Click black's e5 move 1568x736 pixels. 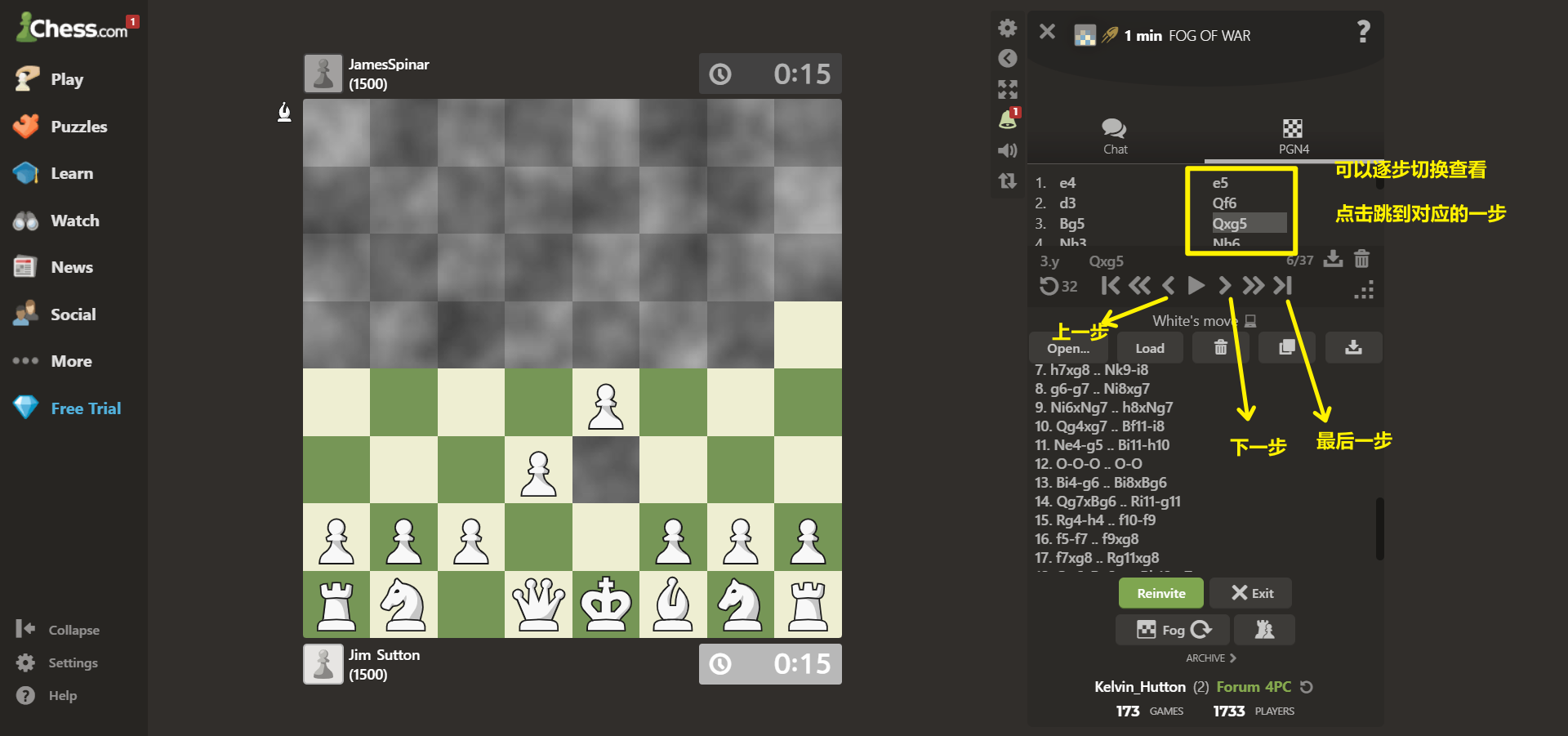1220,183
